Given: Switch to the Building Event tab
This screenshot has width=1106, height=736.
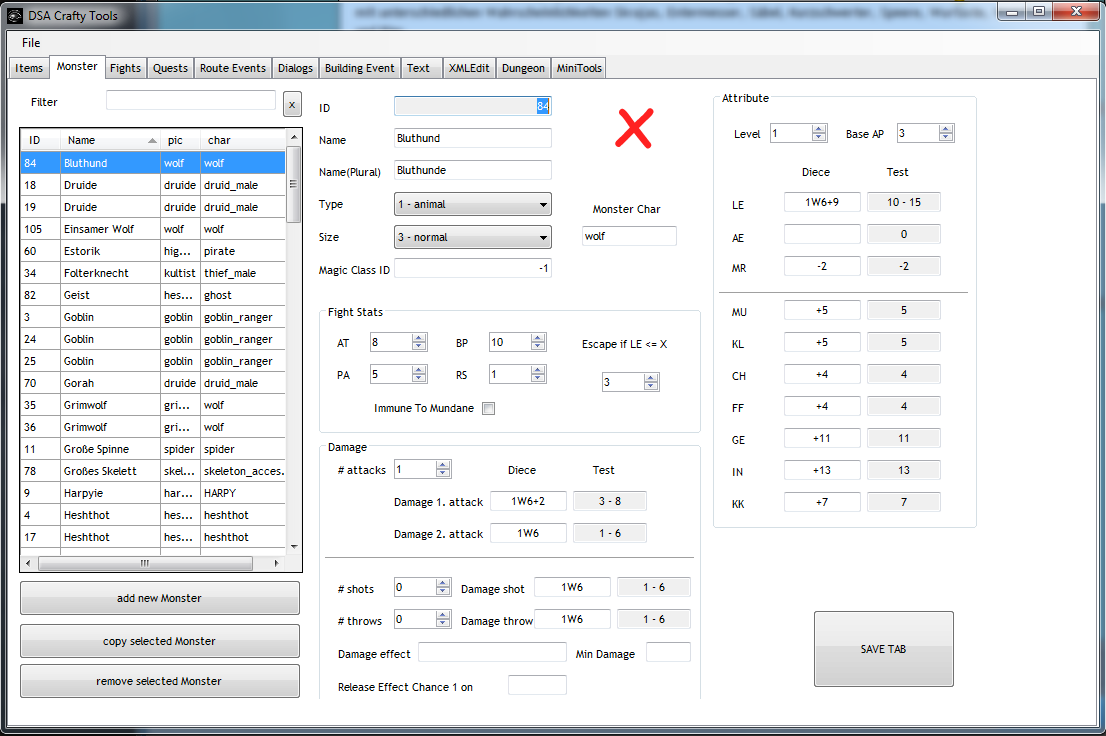Looking at the screenshot, I should [x=360, y=68].
